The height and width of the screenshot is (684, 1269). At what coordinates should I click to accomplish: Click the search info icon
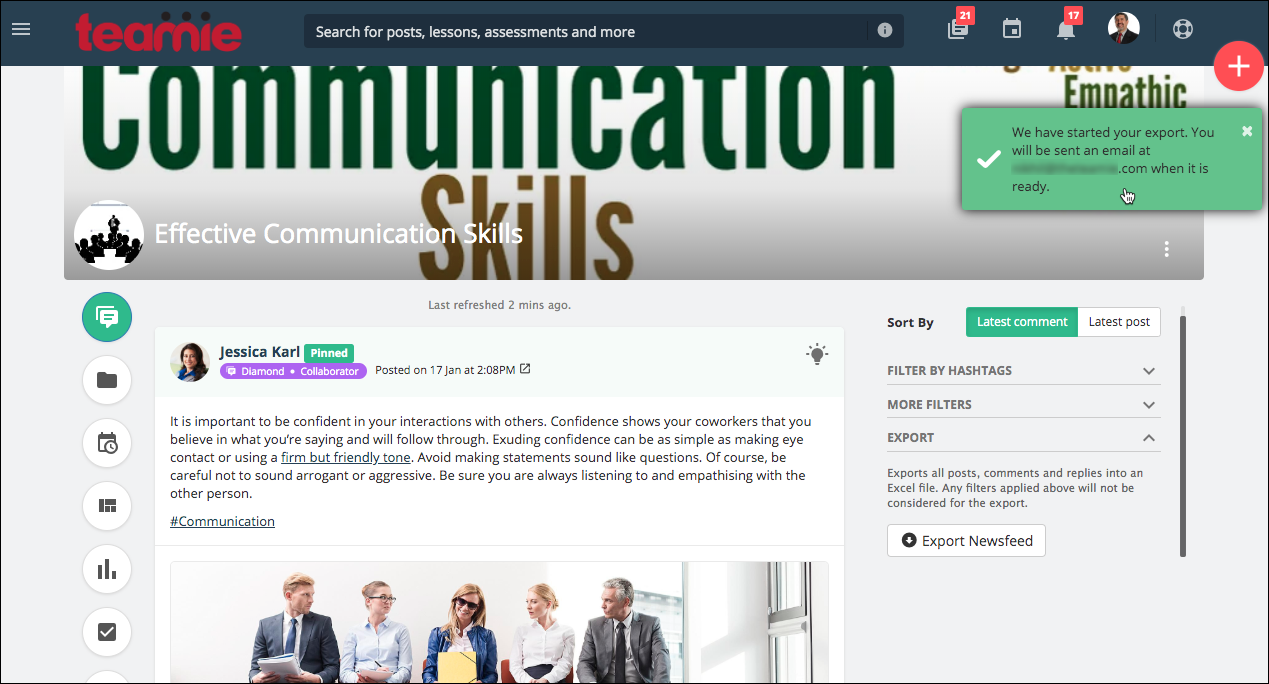885,30
